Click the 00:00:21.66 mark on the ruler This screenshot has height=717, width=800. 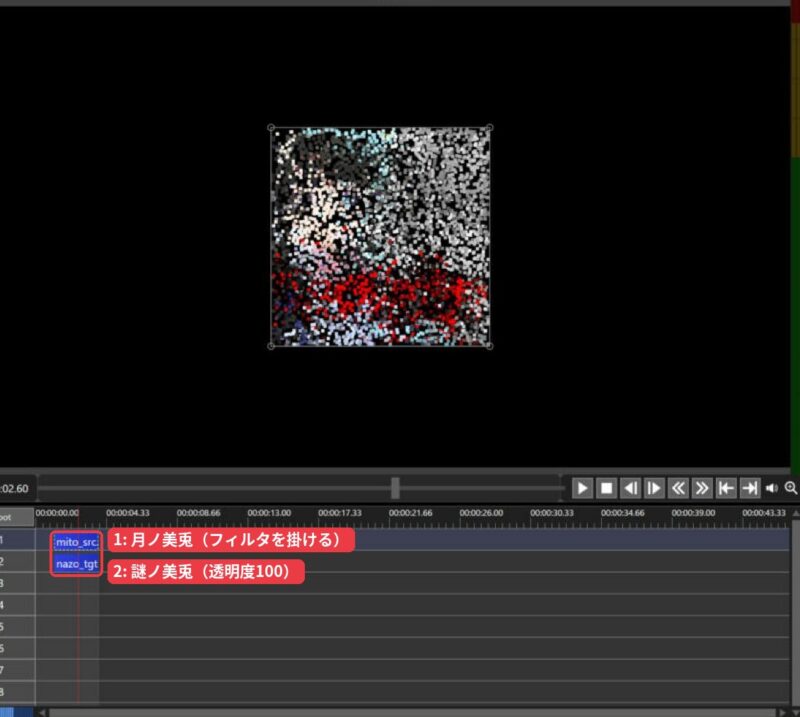click(x=410, y=513)
